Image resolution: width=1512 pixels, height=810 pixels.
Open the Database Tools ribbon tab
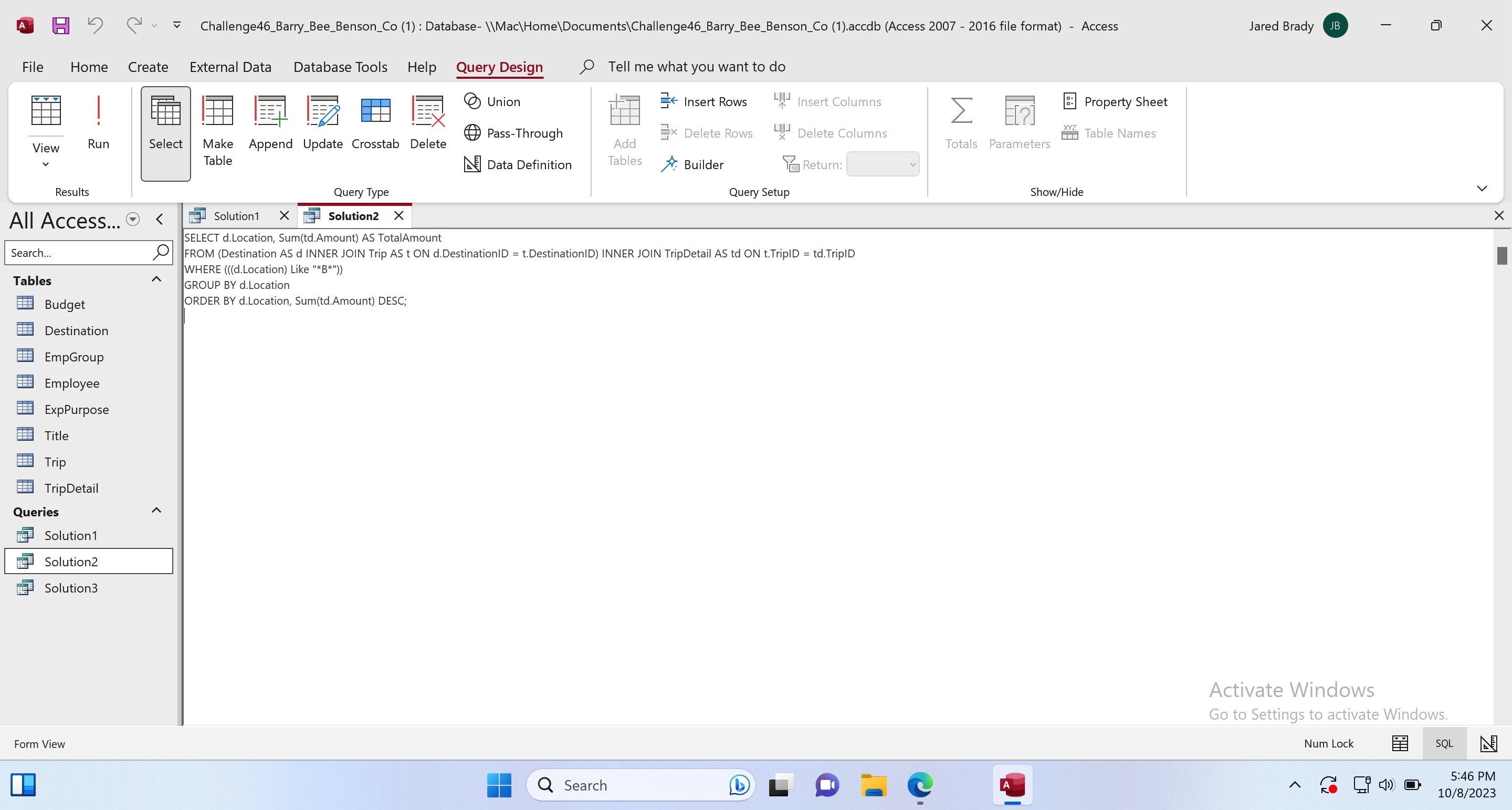(x=340, y=67)
